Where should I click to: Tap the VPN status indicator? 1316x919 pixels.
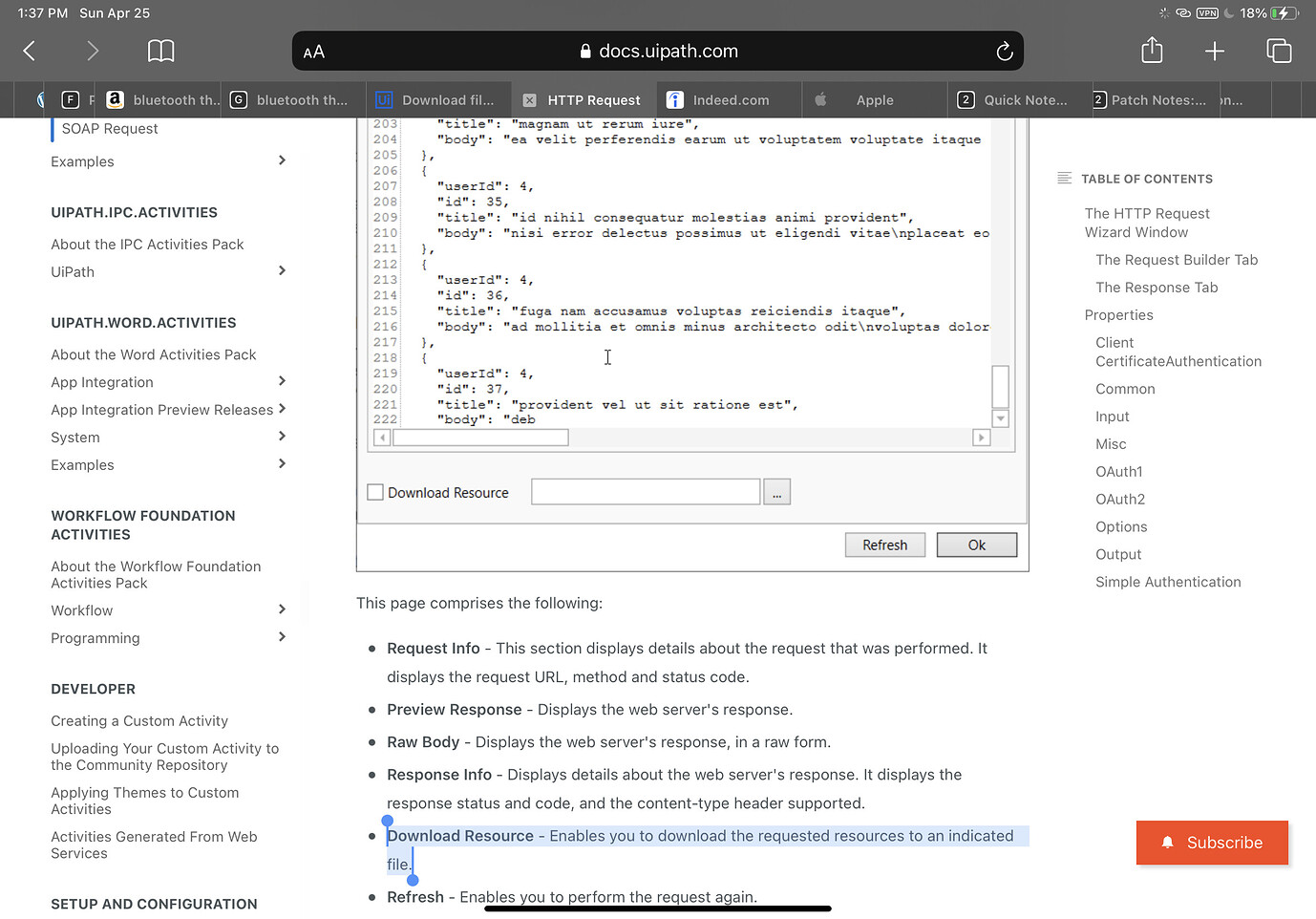point(1207,13)
